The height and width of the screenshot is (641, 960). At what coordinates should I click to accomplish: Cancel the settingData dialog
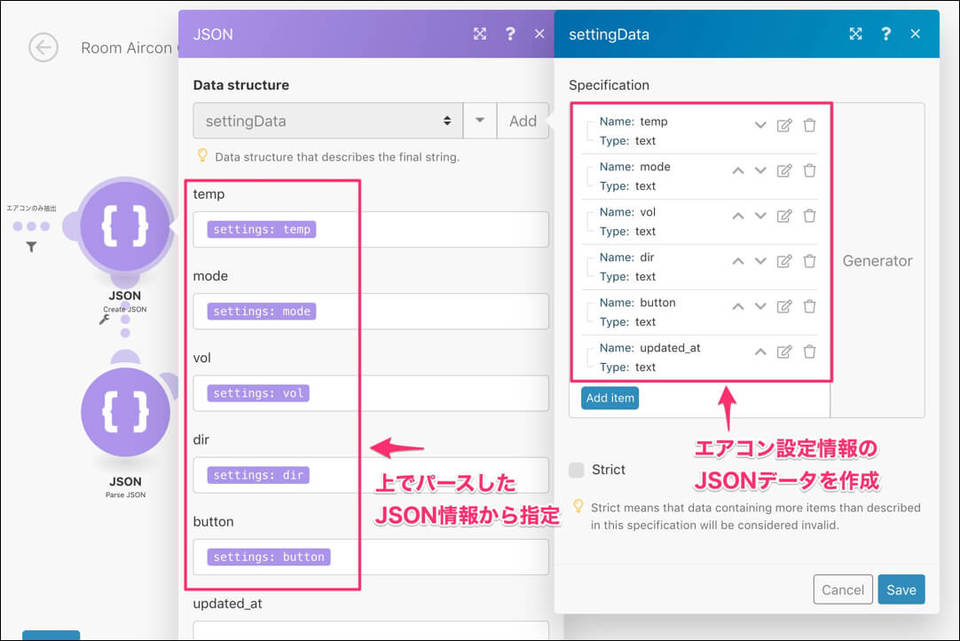click(843, 590)
